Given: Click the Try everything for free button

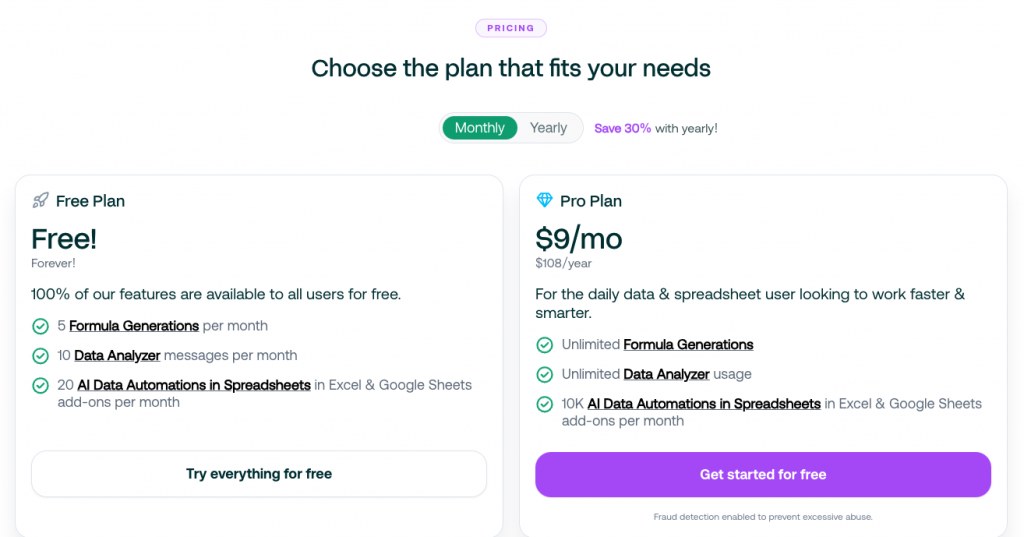Looking at the screenshot, I should pos(259,474).
